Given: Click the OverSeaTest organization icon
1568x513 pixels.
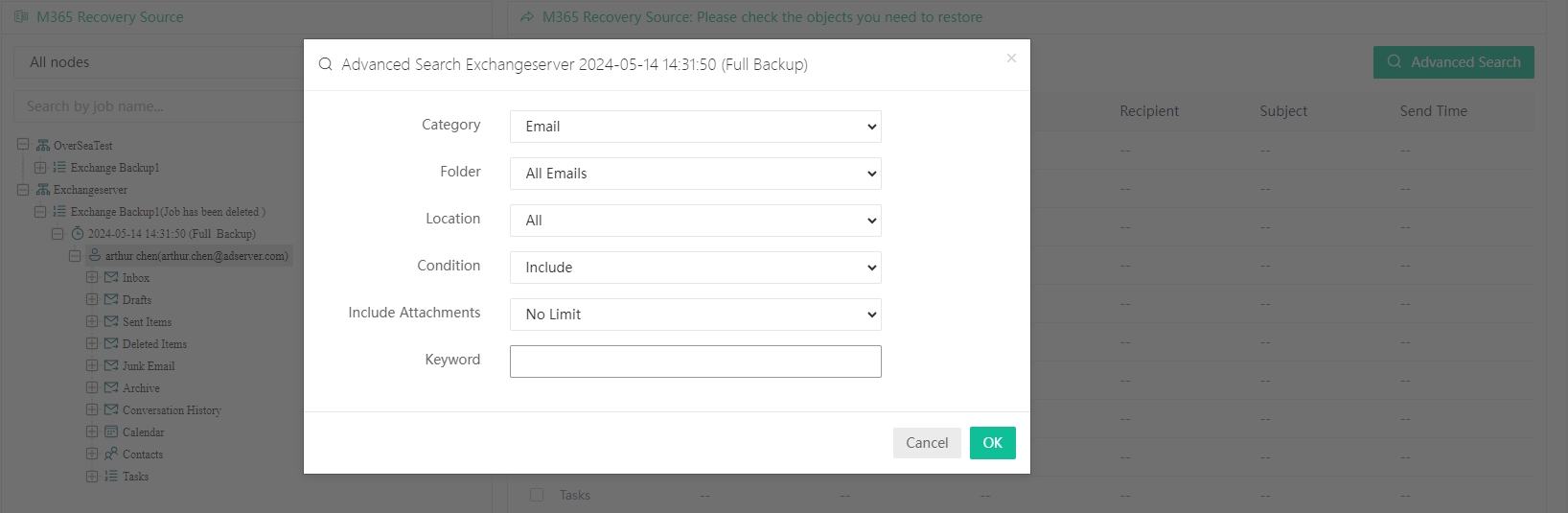Looking at the screenshot, I should click(x=43, y=146).
